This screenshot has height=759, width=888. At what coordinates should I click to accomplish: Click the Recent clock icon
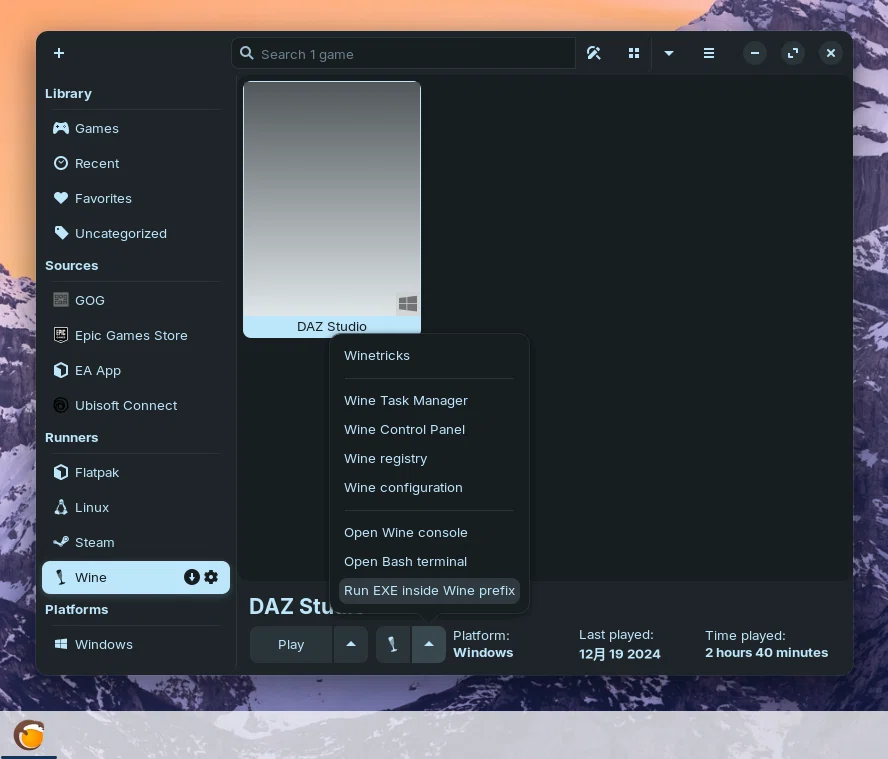click(61, 163)
